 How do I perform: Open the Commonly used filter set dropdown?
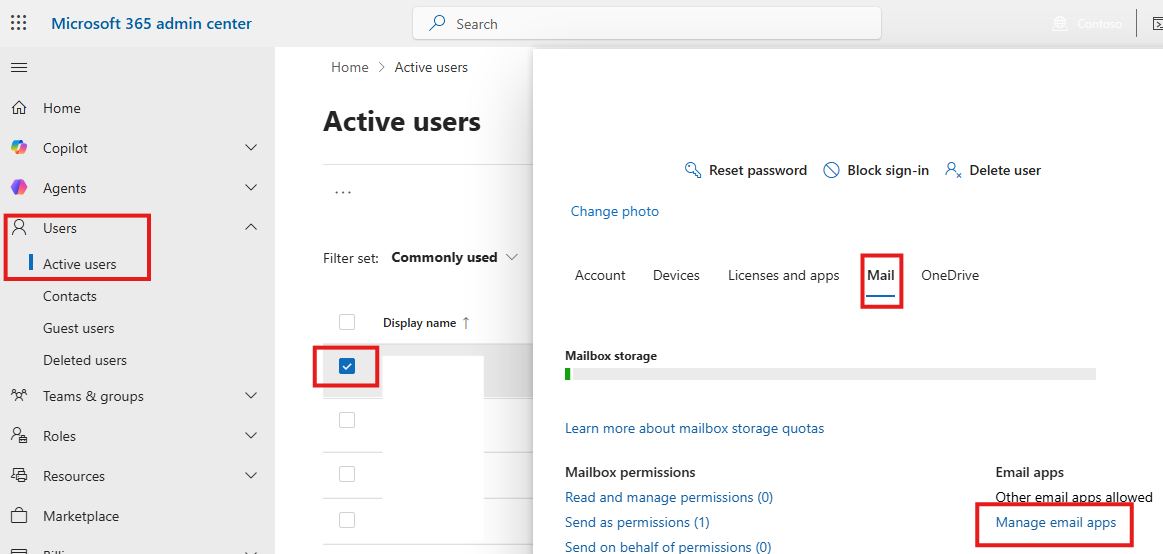click(x=455, y=257)
